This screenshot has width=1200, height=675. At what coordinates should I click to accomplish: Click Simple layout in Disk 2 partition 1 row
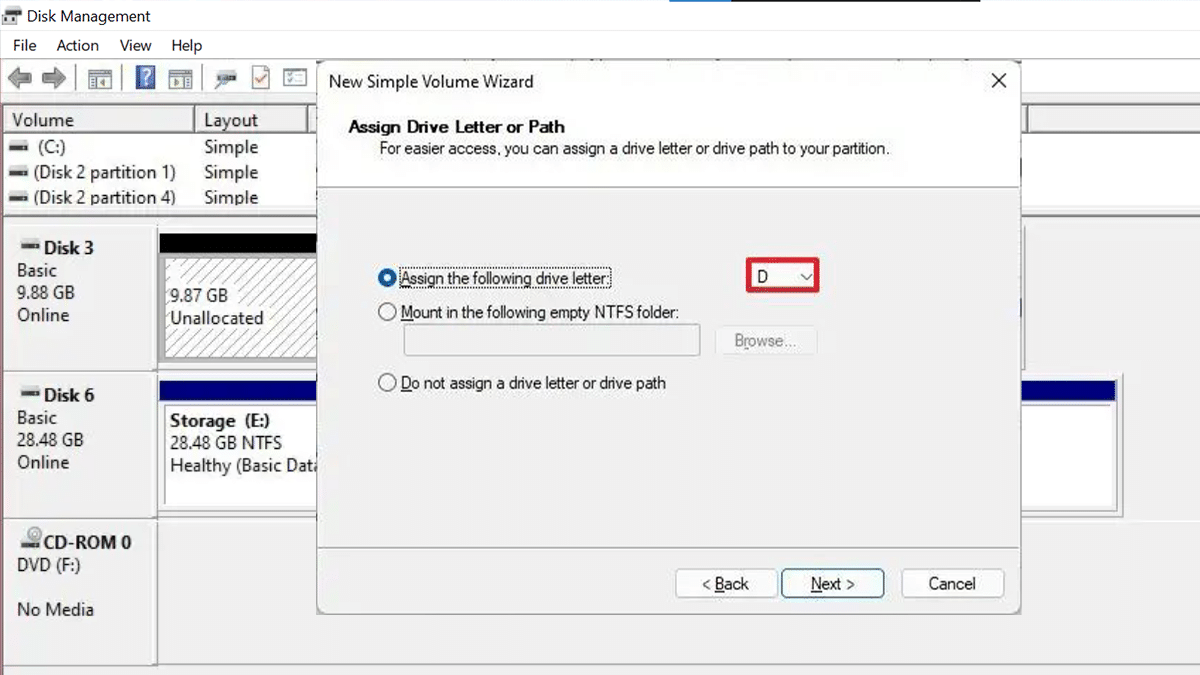point(231,172)
